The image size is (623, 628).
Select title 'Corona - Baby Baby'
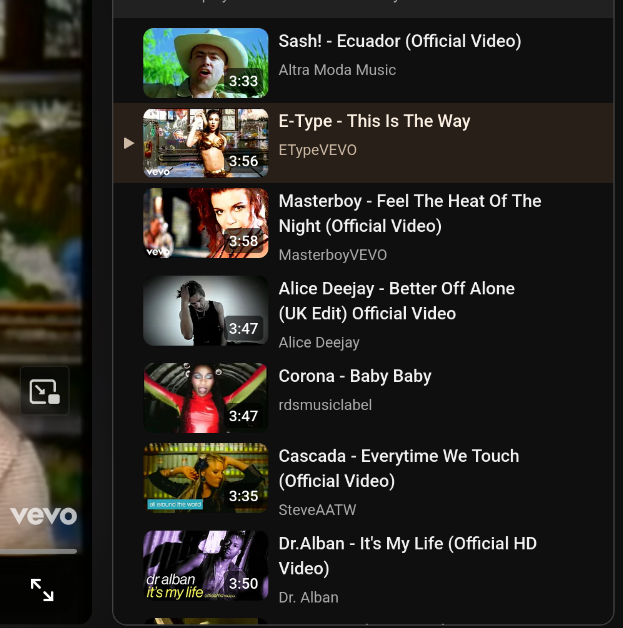pos(355,376)
